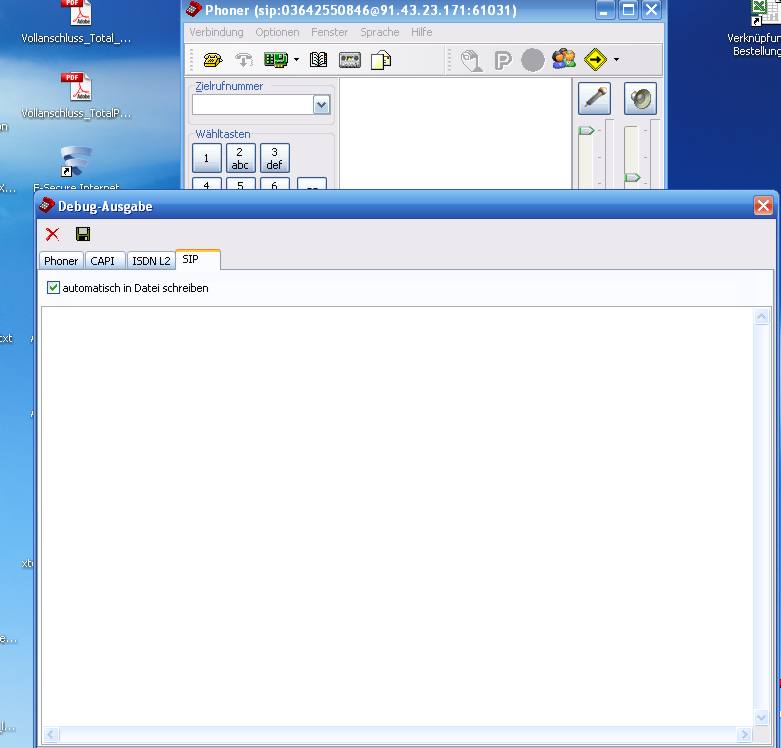Click the copy documents icon in toolbar

(381, 60)
